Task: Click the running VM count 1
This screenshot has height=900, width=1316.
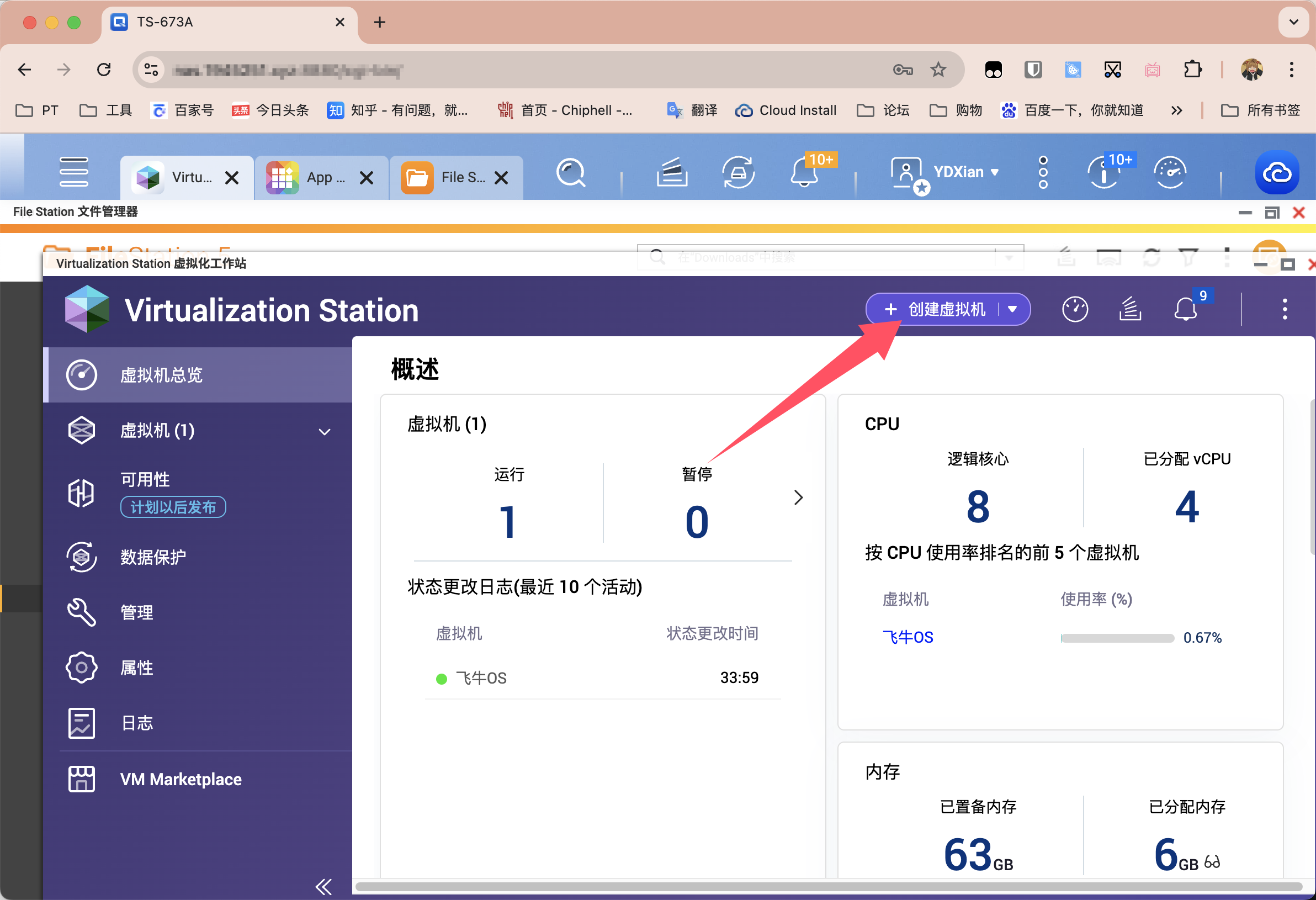Action: coord(507,522)
